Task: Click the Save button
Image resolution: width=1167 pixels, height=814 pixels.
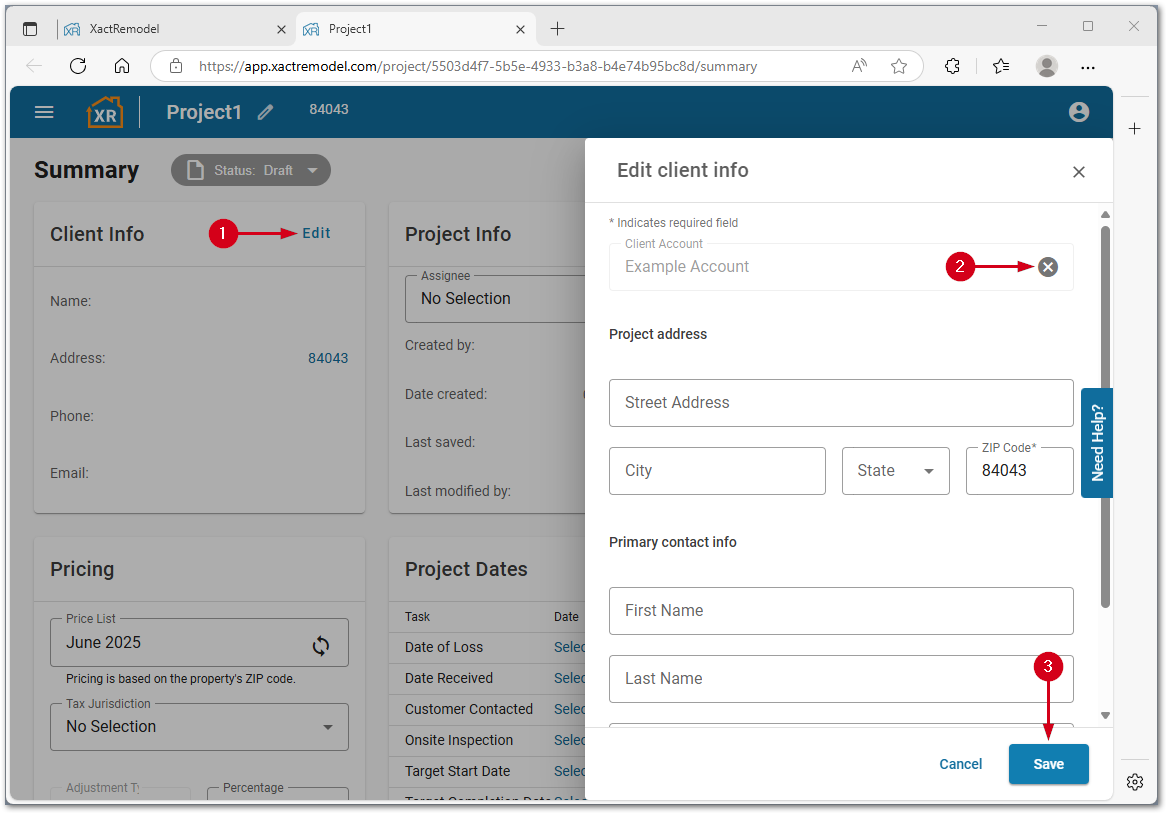Action: point(1048,764)
